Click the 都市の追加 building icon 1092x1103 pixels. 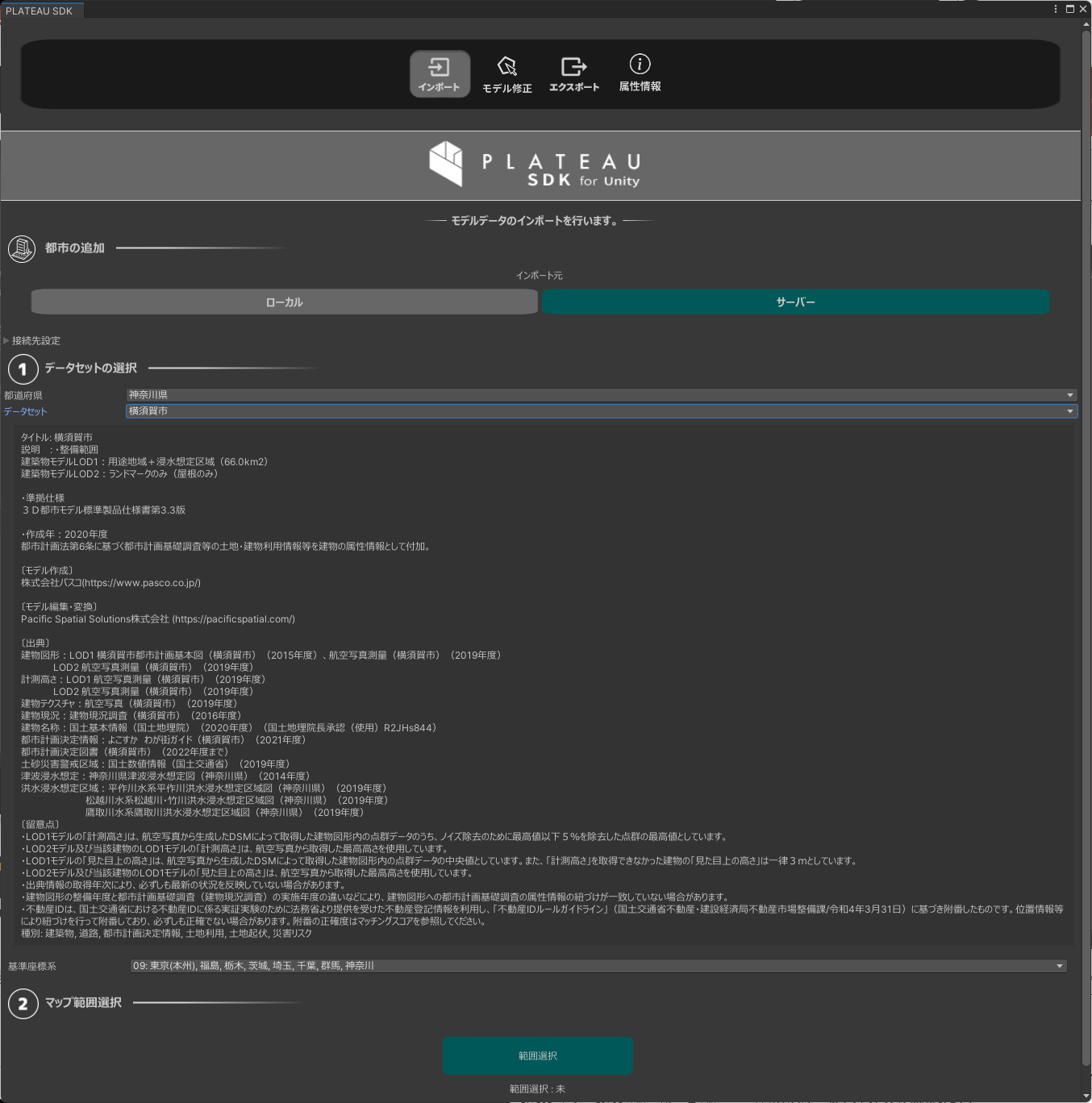pos(22,248)
